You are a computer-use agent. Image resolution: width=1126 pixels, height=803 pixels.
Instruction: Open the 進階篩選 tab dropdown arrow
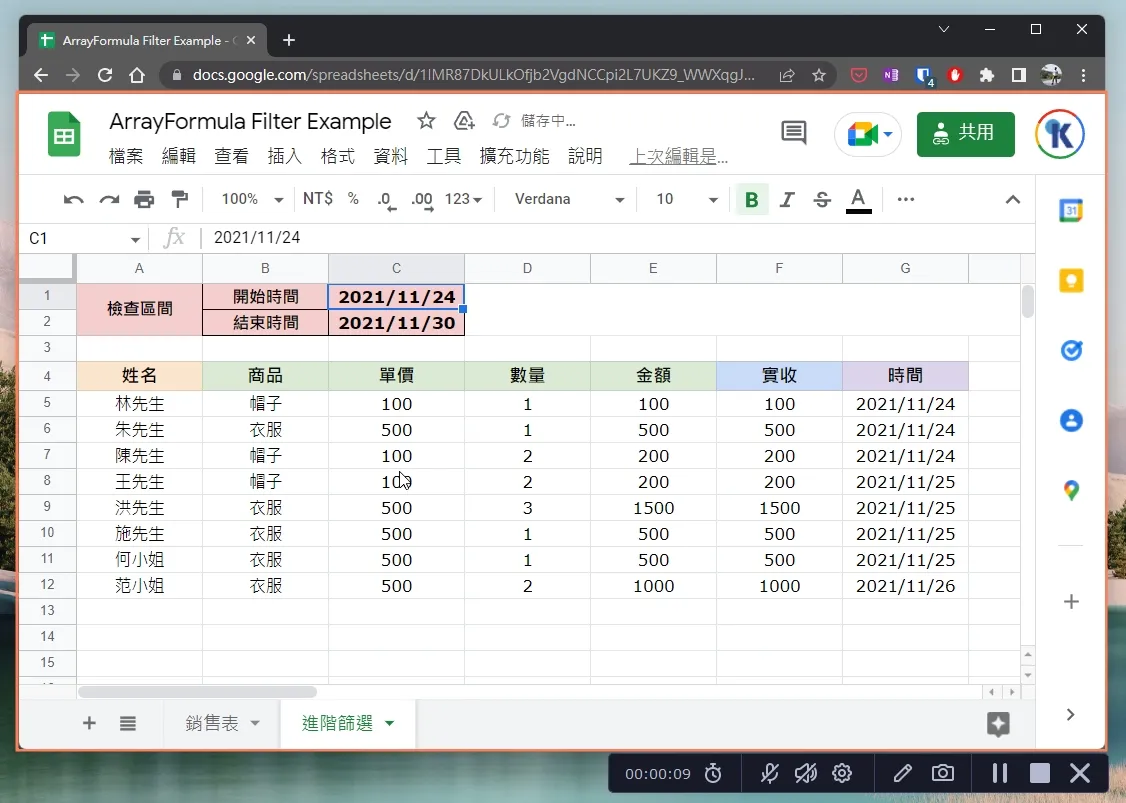click(389, 723)
